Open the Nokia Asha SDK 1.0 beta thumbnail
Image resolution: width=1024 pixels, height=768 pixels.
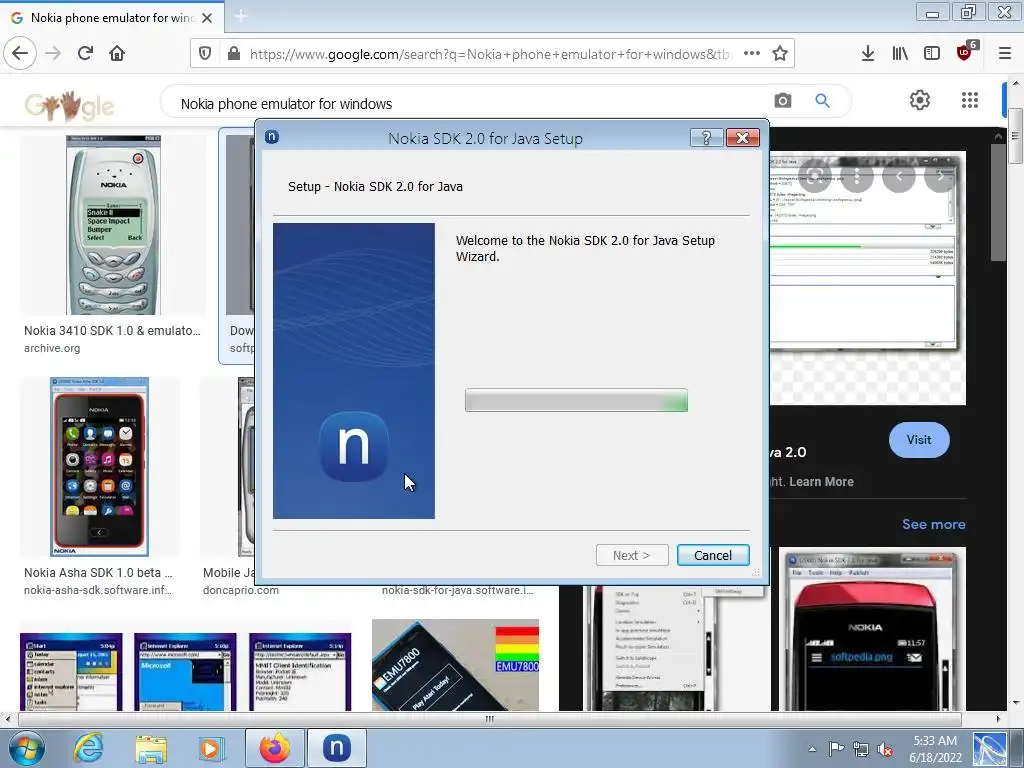click(99, 466)
